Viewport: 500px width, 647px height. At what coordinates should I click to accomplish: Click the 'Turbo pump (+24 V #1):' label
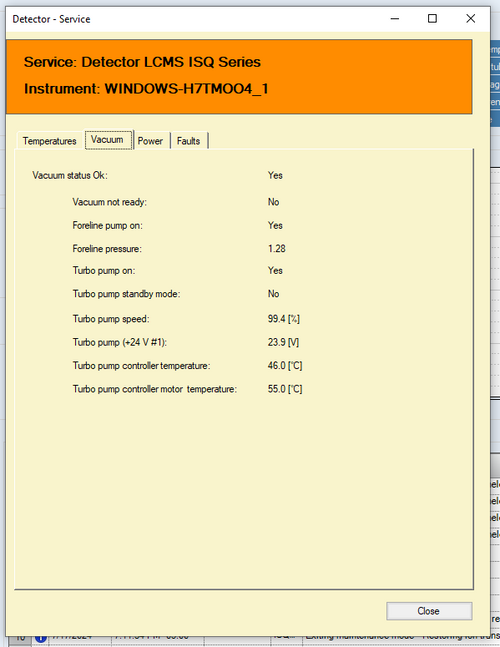[x=120, y=342]
